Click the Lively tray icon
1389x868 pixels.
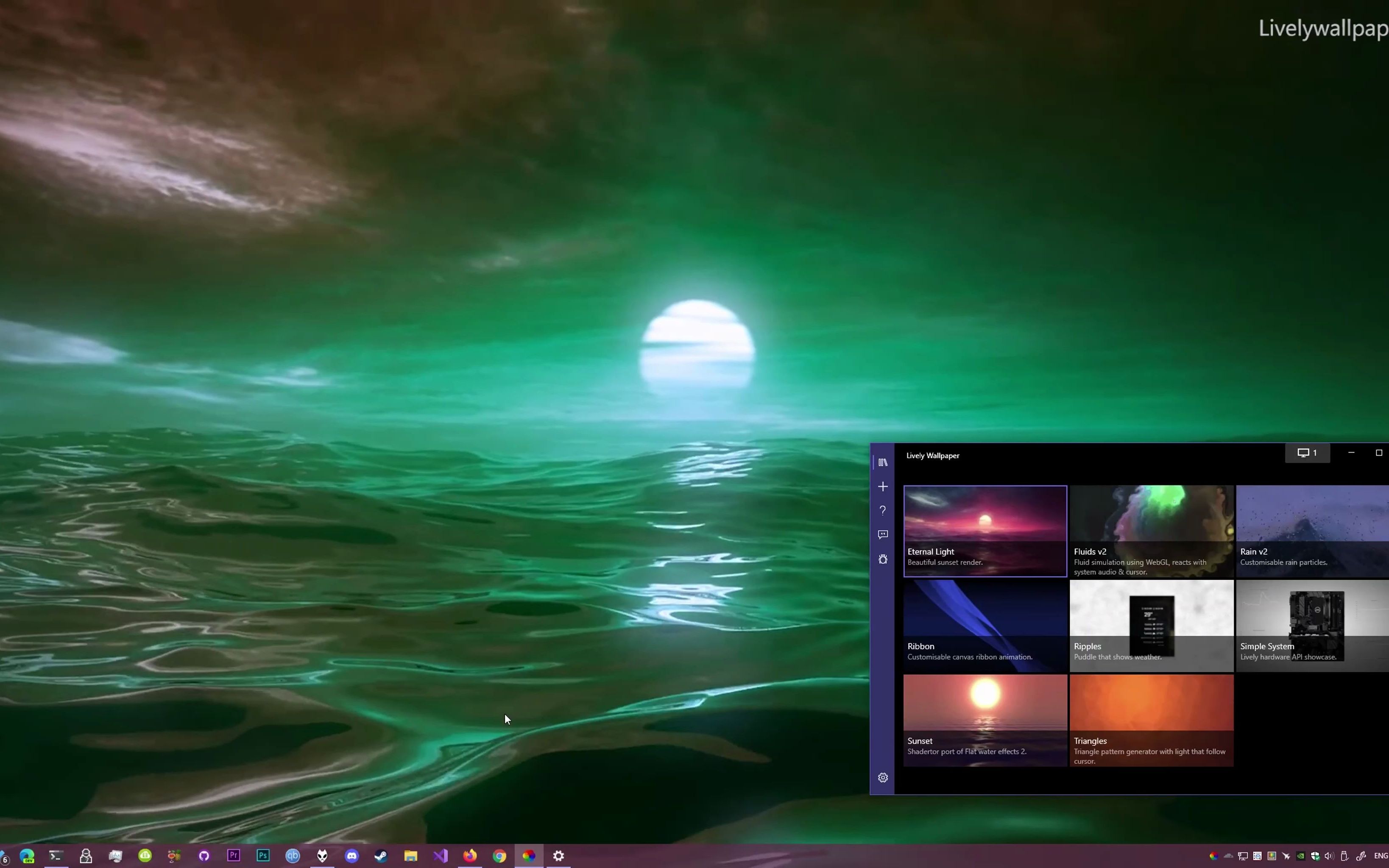[1213, 856]
